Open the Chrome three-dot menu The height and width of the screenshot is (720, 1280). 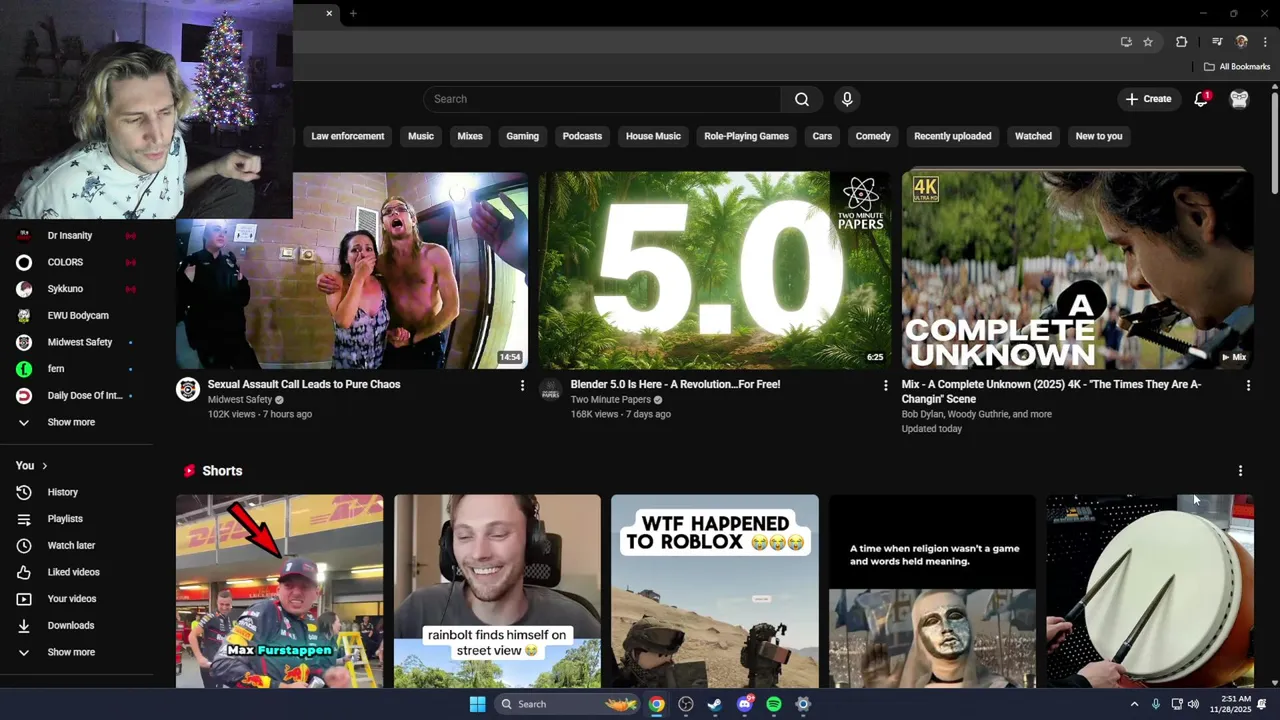pyautogui.click(x=1265, y=42)
